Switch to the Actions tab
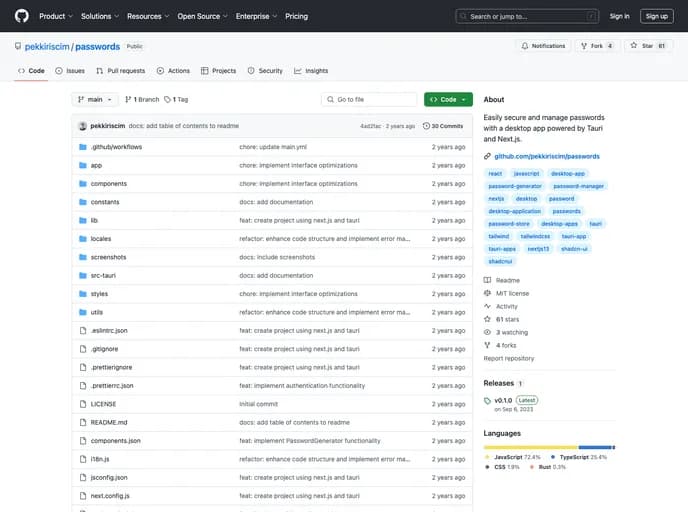This screenshot has width=688, height=512. pyautogui.click(x=173, y=71)
